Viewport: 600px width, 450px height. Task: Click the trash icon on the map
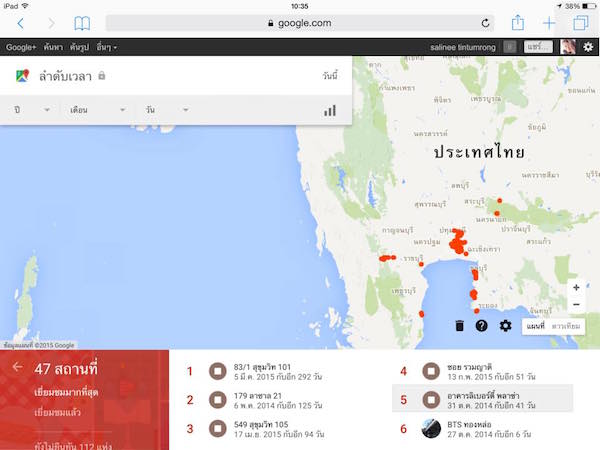pyautogui.click(x=459, y=326)
